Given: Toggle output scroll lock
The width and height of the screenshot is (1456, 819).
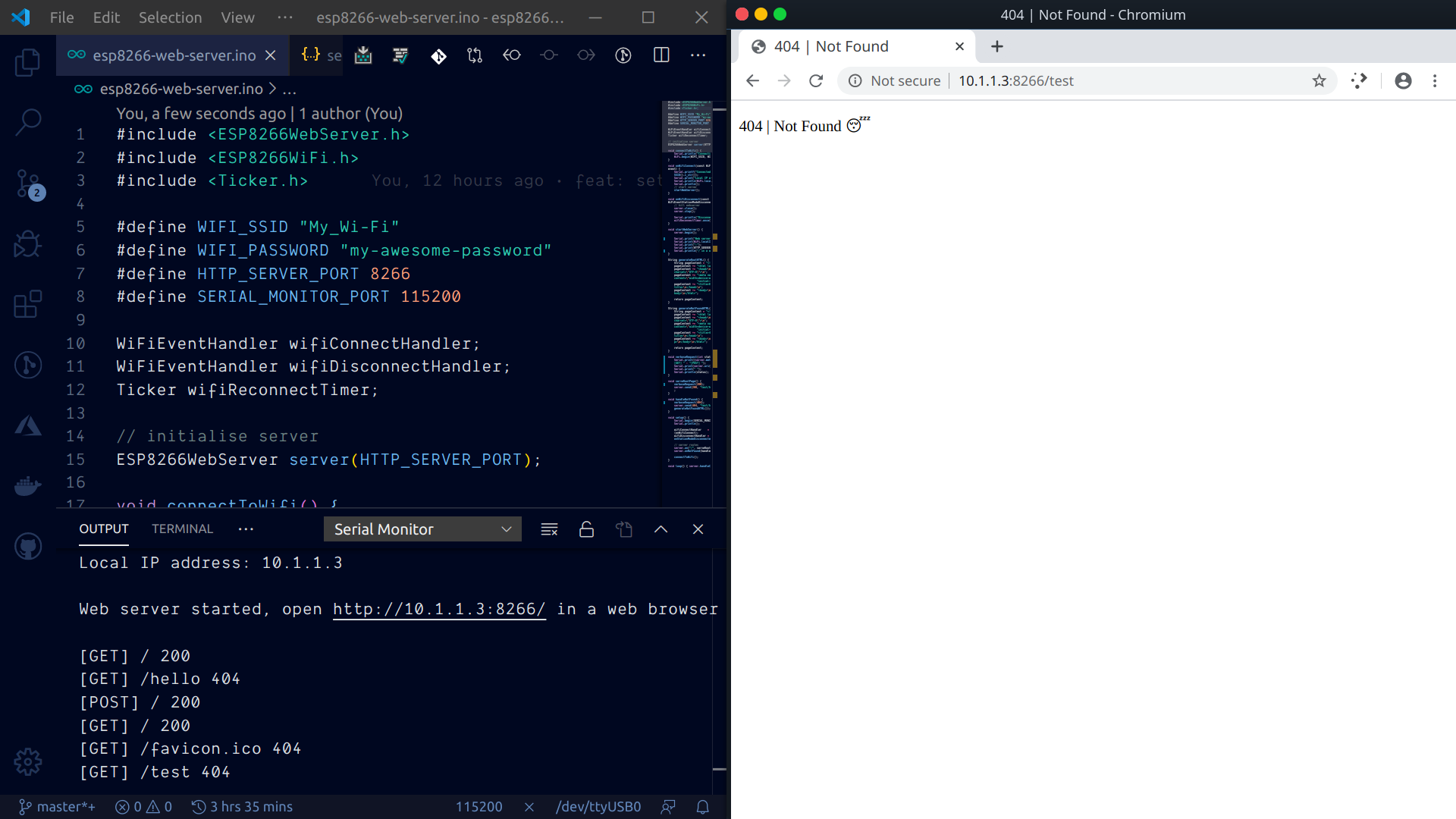Looking at the screenshot, I should click(x=586, y=529).
